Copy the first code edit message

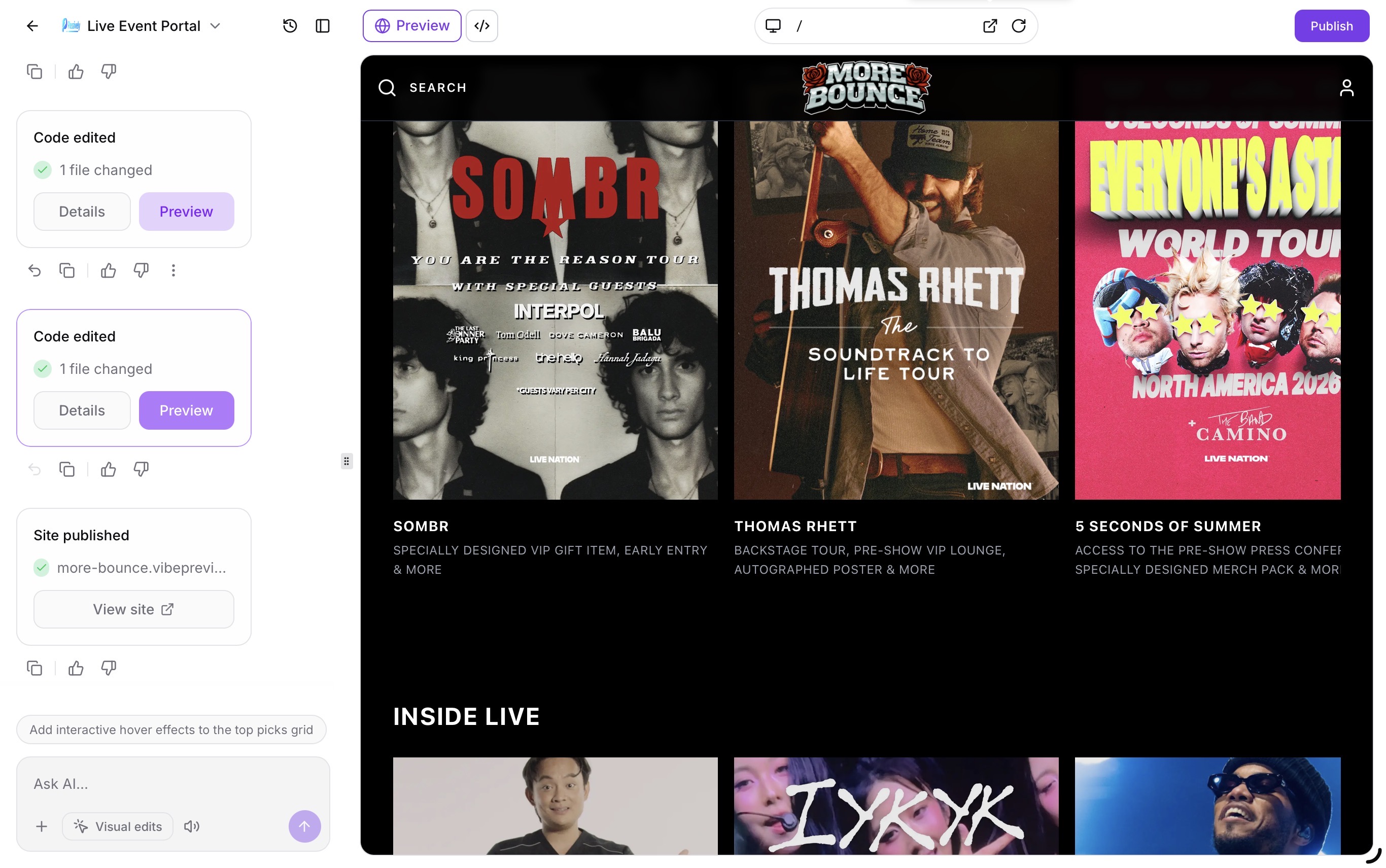67,270
